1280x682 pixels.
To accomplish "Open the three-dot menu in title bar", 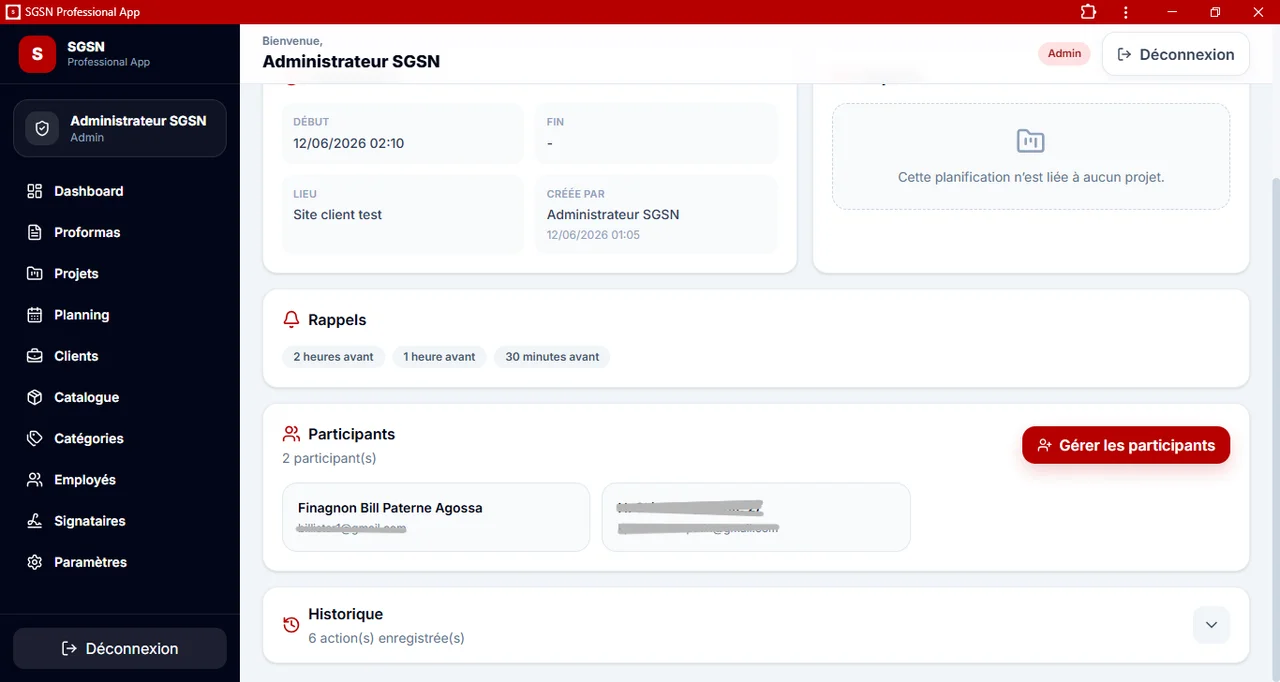I will (1126, 12).
